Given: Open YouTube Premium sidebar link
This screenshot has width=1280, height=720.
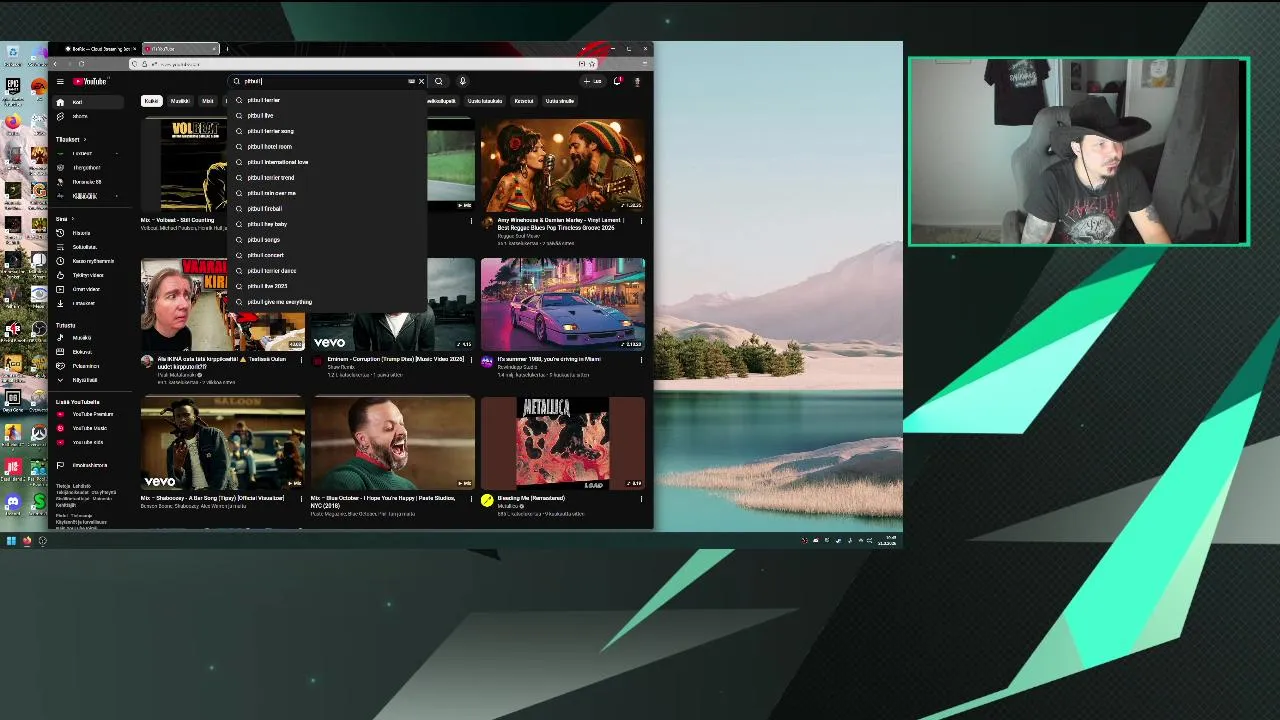Looking at the screenshot, I should point(90,414).
